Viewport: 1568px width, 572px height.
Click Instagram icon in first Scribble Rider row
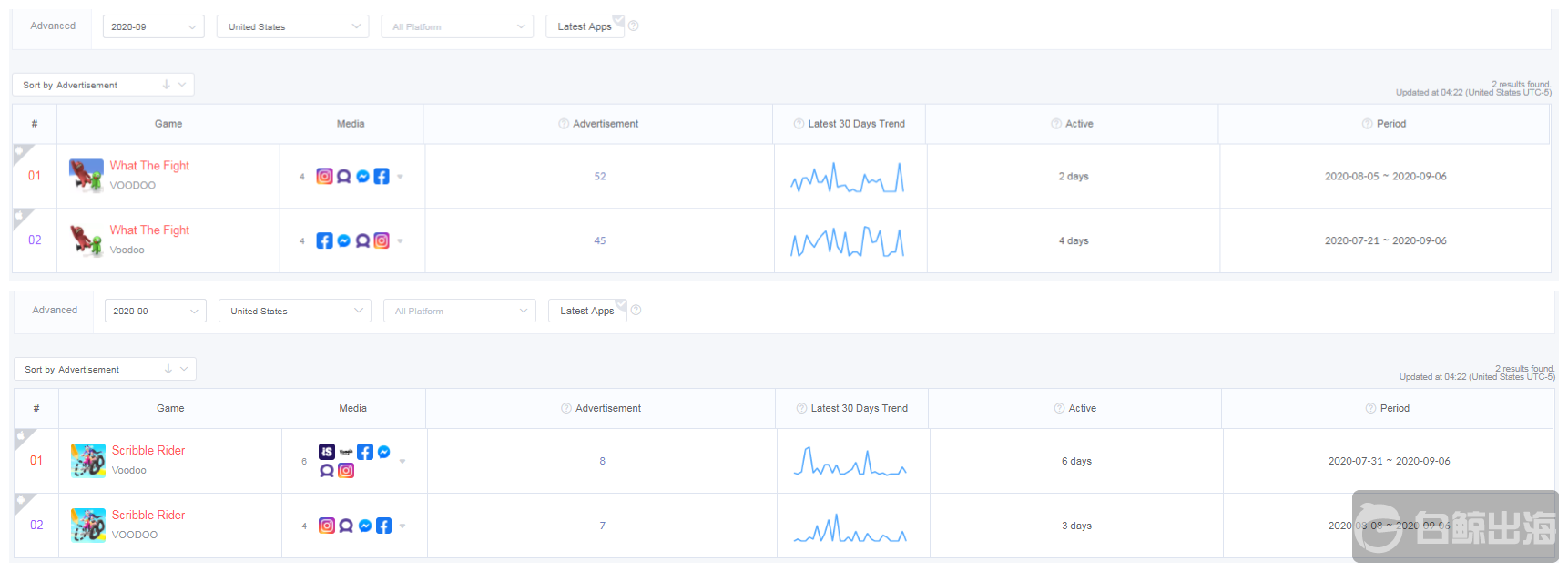point(346,471)
